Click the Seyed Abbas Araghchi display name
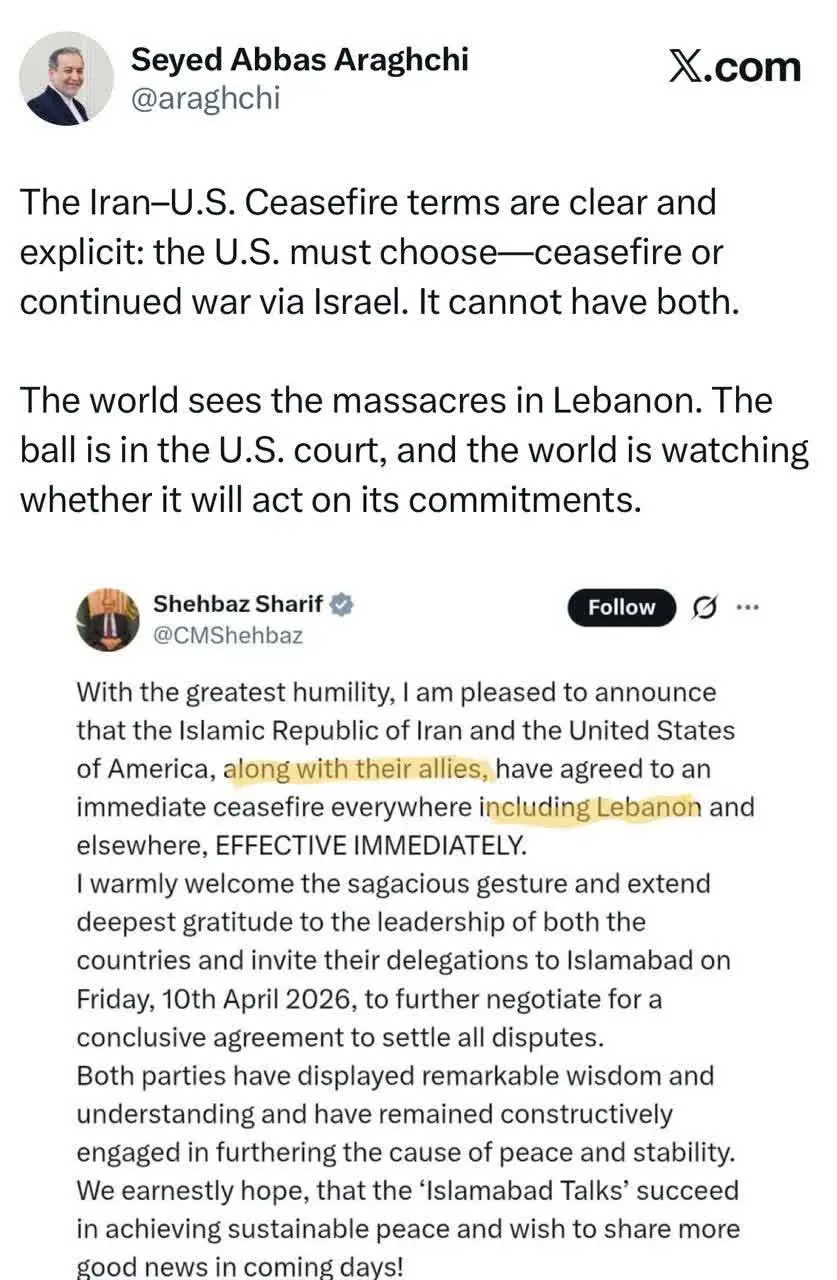 (x=300, y=60)
